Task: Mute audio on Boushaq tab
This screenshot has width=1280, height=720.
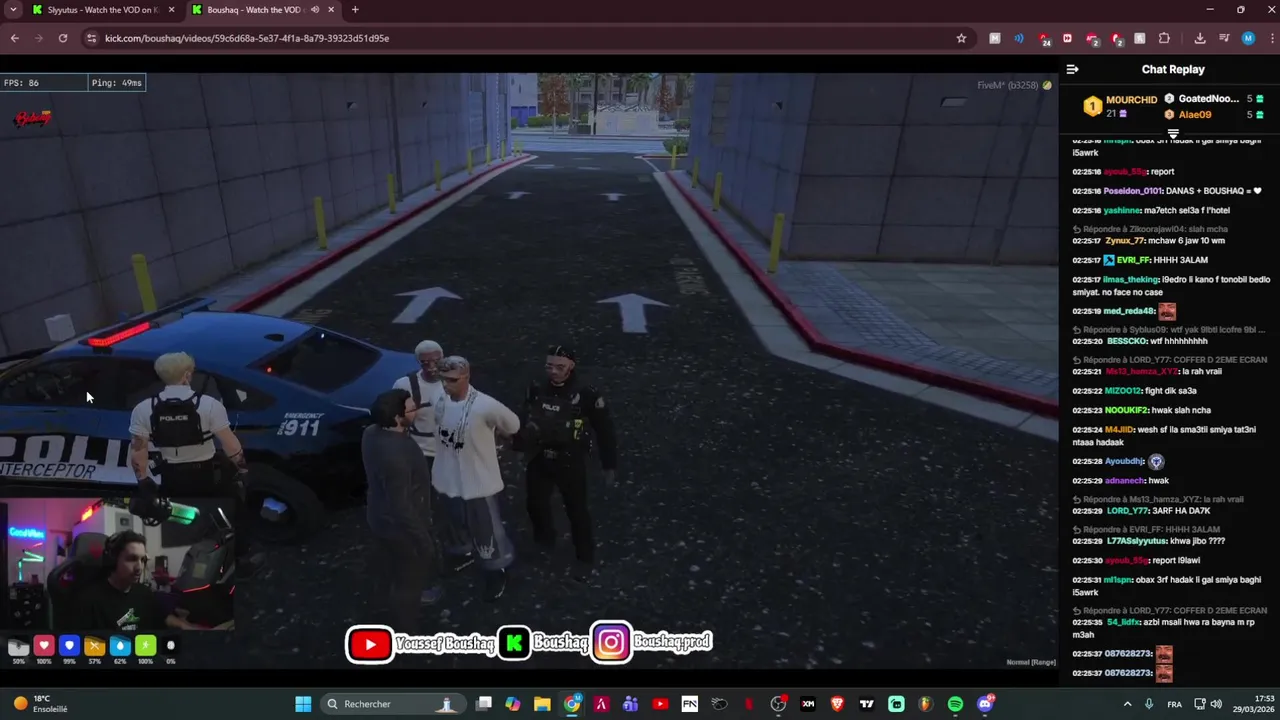Action: point(315,10)
